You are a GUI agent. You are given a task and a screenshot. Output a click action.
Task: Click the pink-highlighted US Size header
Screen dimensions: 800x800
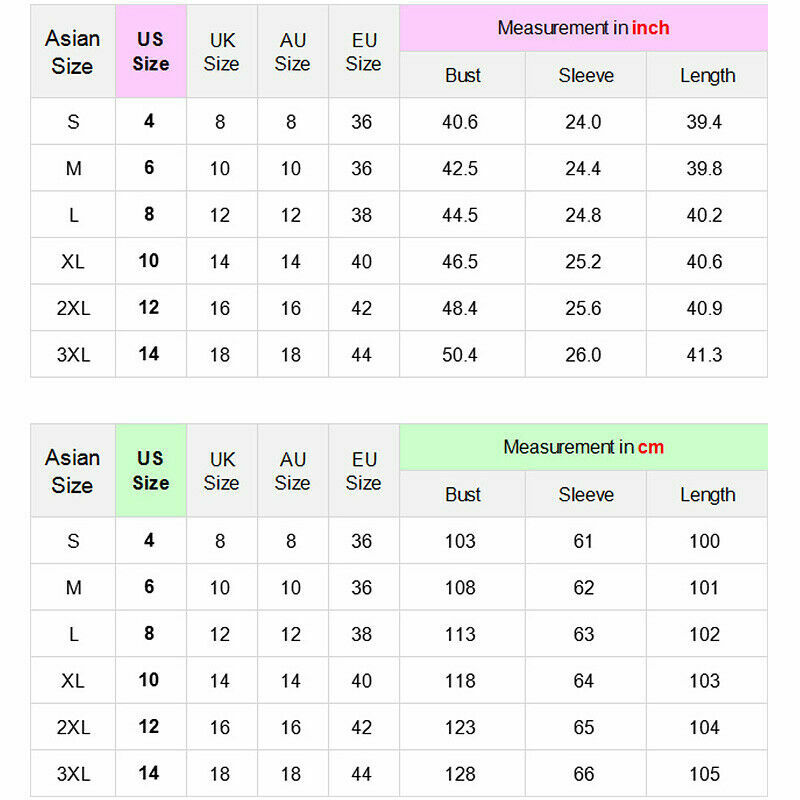click(x=150, y=51)
